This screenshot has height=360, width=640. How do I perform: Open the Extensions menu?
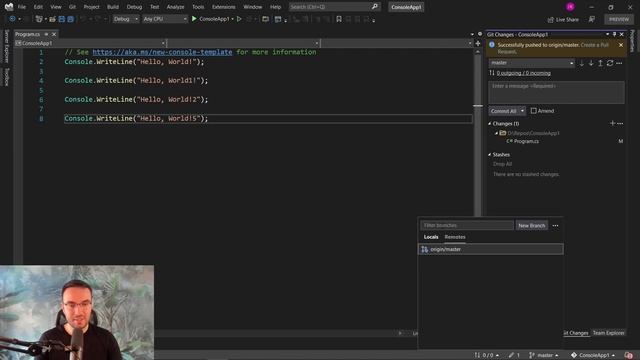point(224,7)
